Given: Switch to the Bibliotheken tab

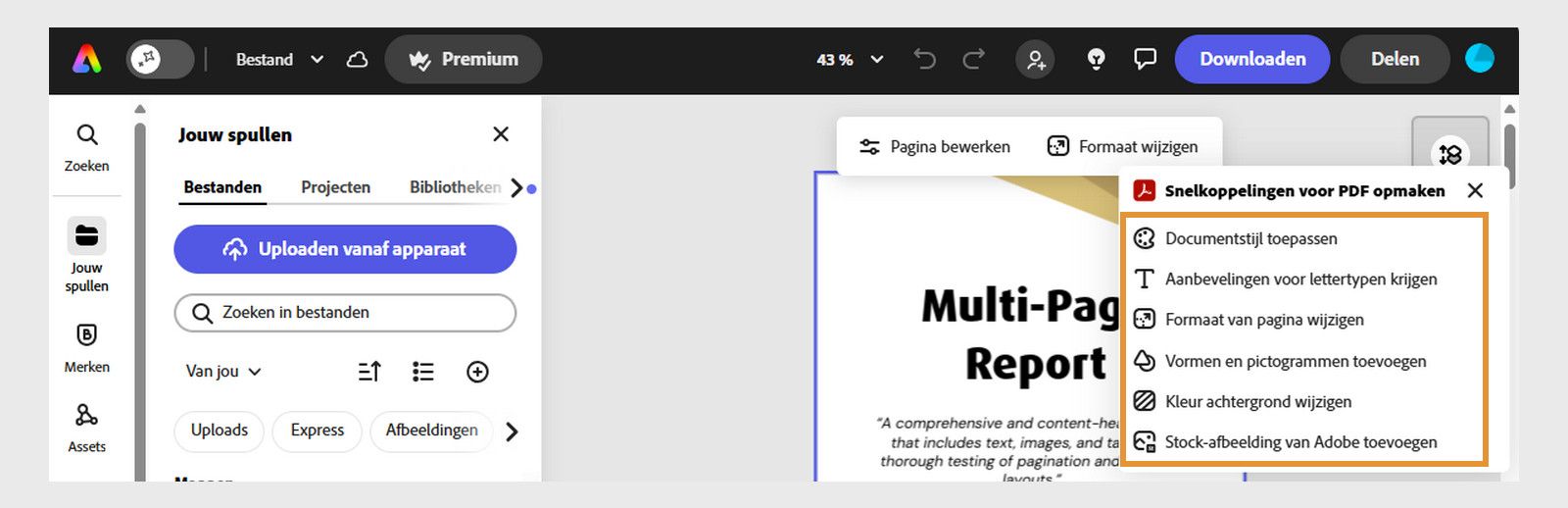Looking at the screenshot, I should pyautogui.click(x=455, y=187).
